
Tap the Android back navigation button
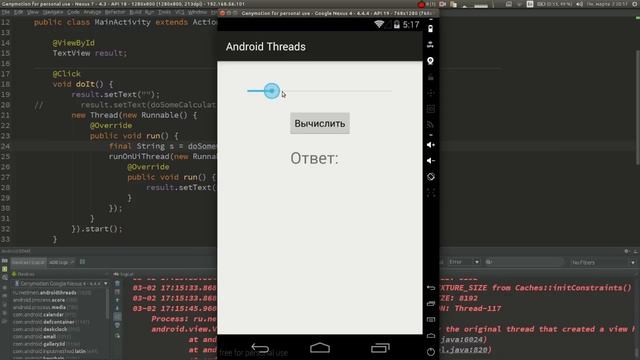[x=260, y=348]
